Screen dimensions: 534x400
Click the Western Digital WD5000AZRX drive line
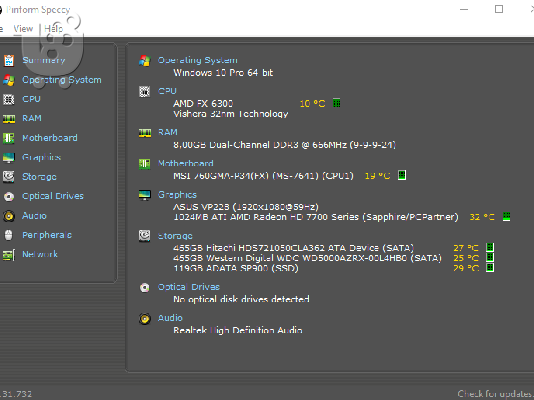click(x=307, y=258)
